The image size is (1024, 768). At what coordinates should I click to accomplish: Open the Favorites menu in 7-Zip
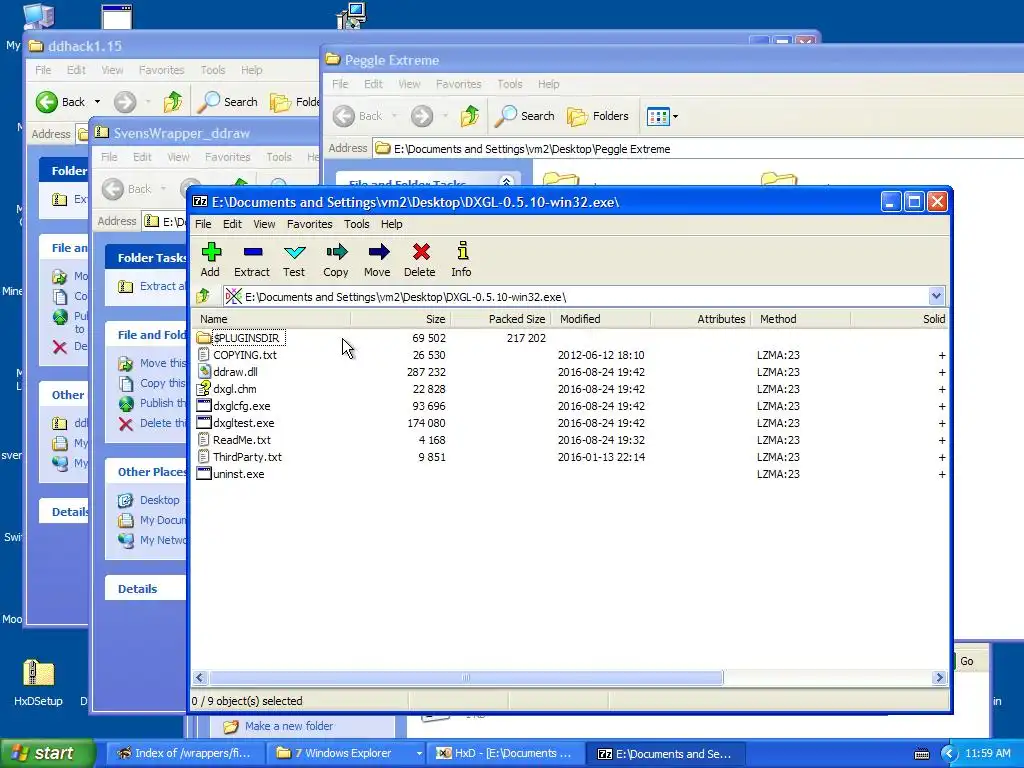coord(310,224)
